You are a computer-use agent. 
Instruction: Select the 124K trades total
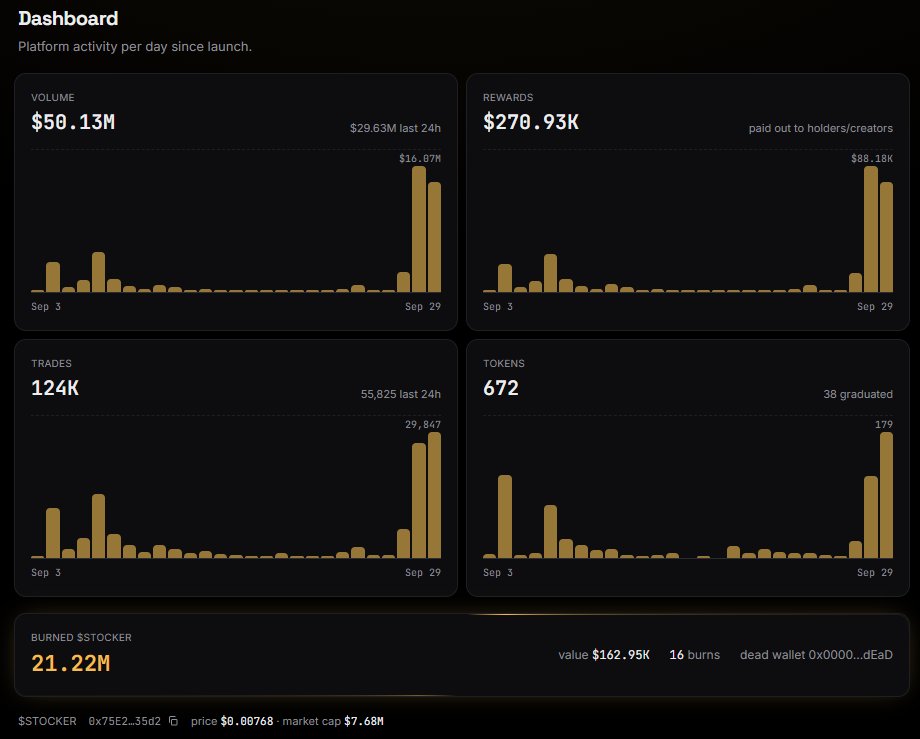click(55, 388)
